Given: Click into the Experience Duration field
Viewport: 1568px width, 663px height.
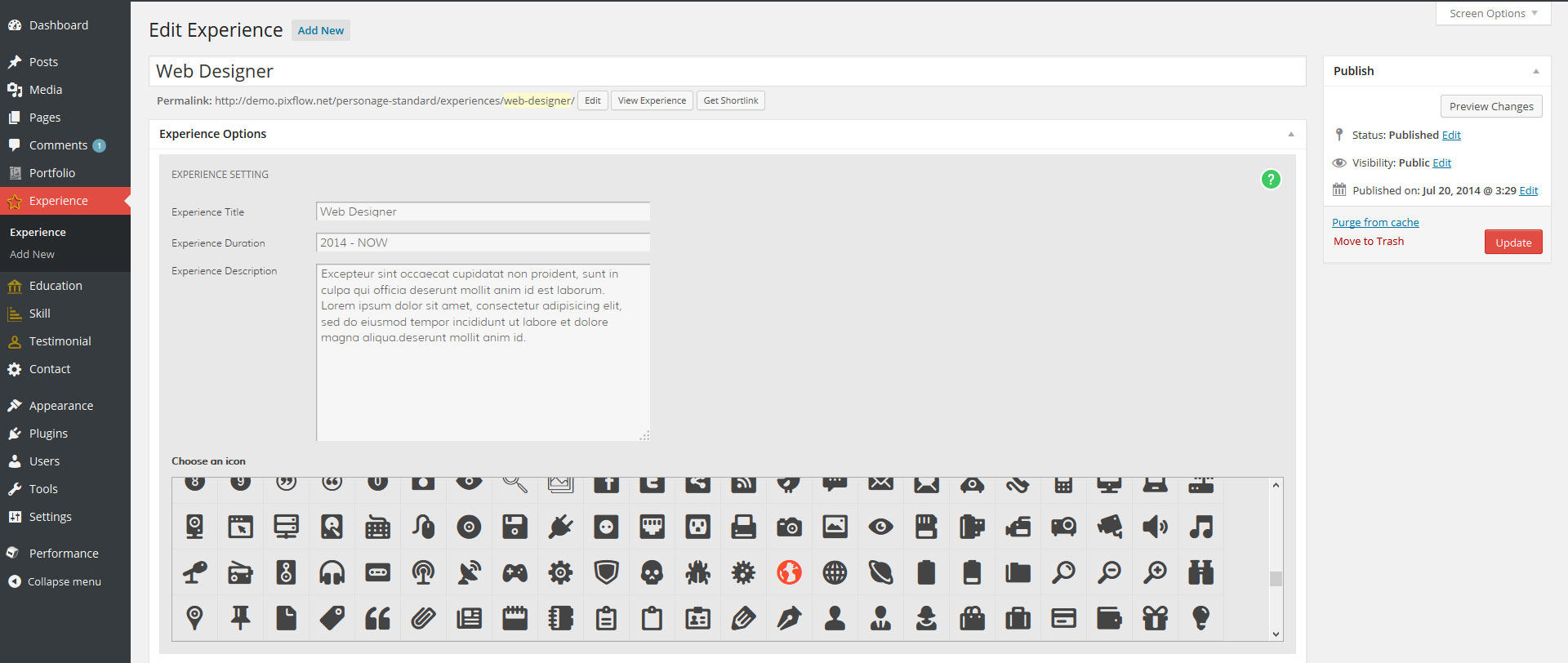Looking at the screenshot, I should pyautogui.click(x=483, y=243).
